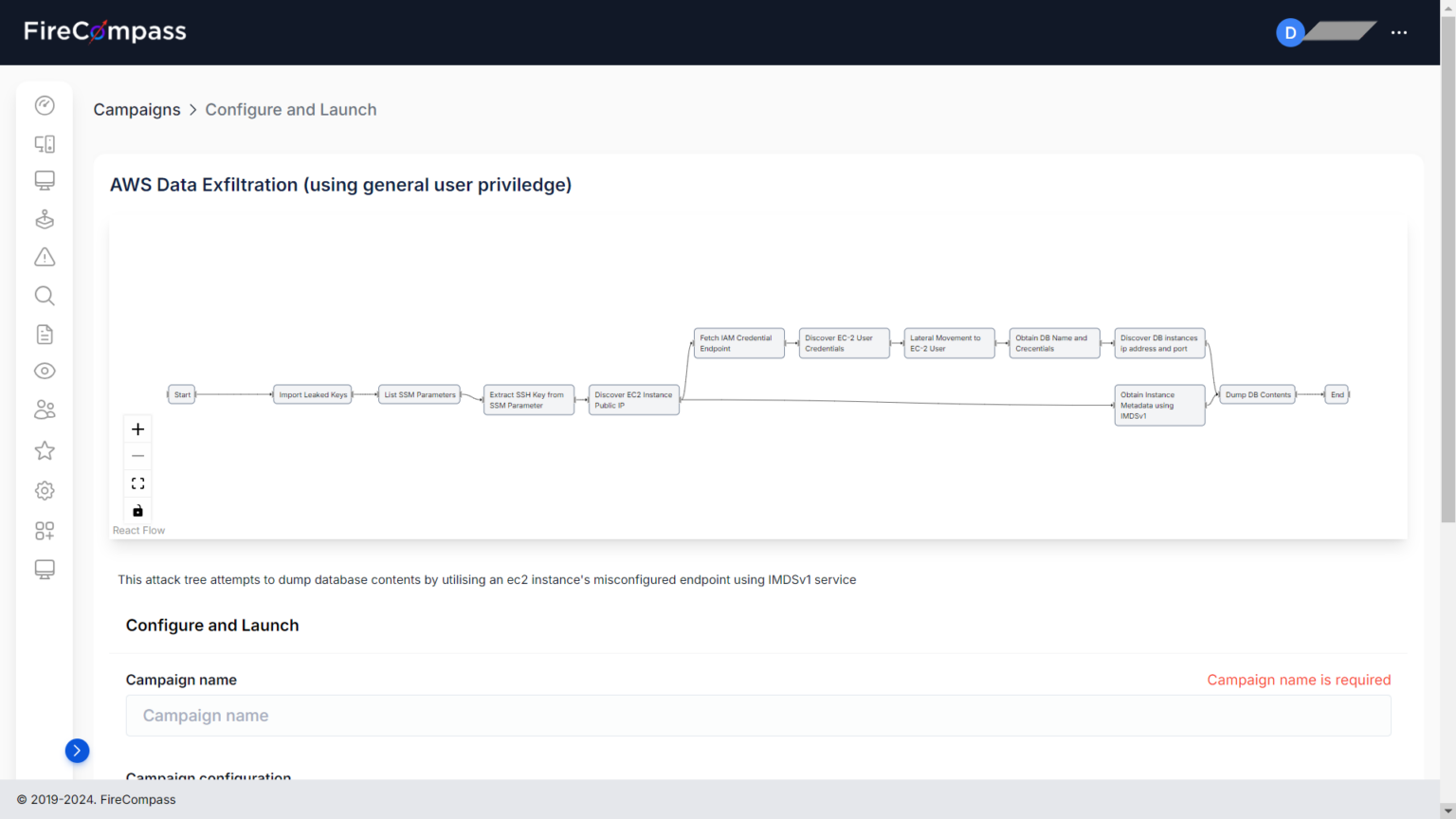Click the star favorites icon in sidebar

coord(45,450)
